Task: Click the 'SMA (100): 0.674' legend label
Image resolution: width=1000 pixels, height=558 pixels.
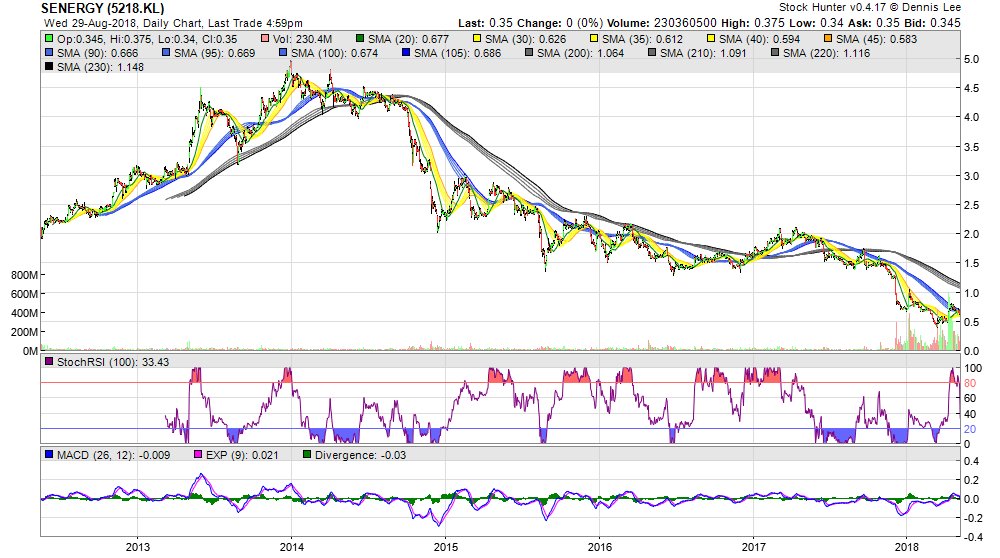Action: (335, 53)
